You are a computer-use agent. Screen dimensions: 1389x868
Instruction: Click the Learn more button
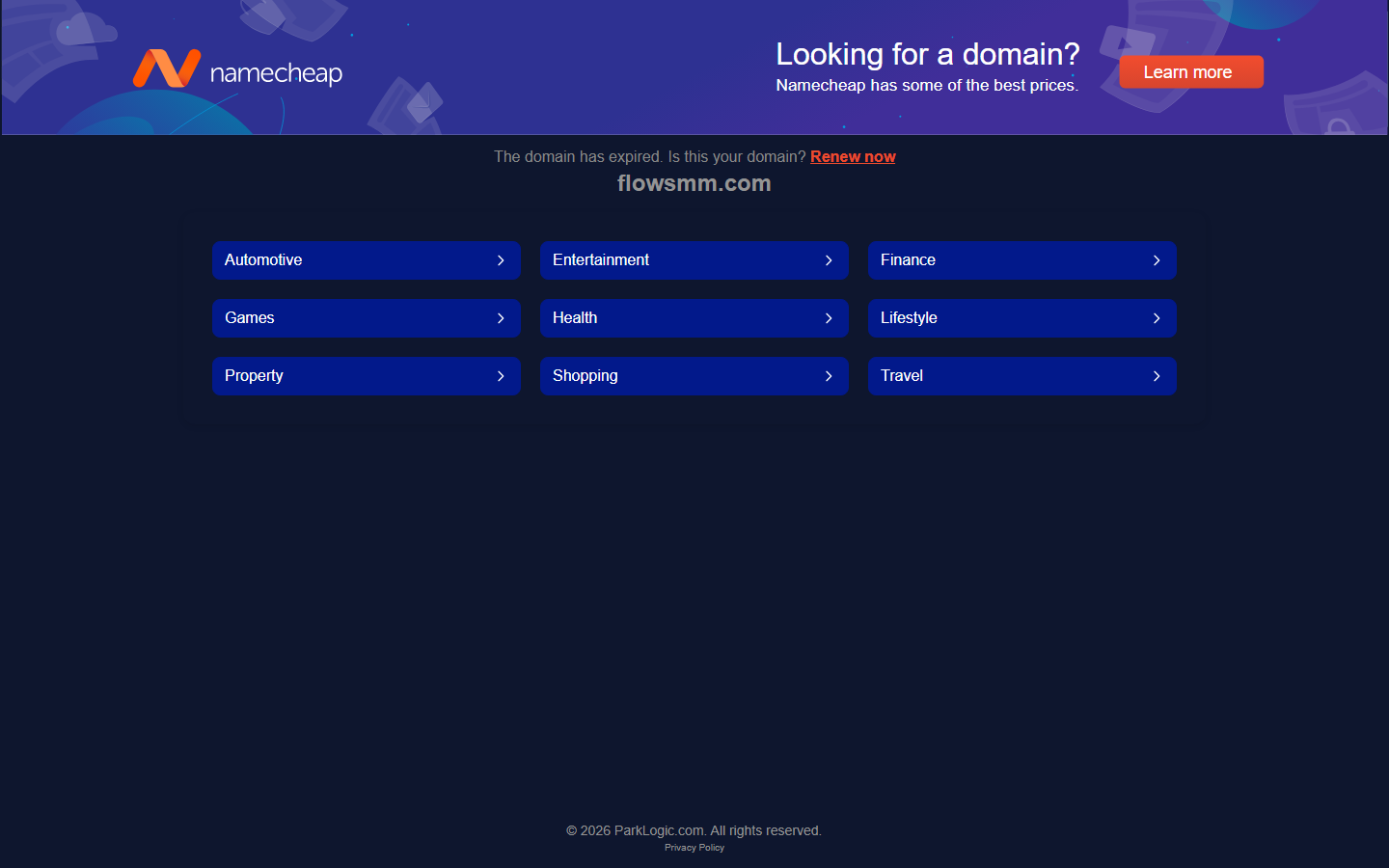1191,71
